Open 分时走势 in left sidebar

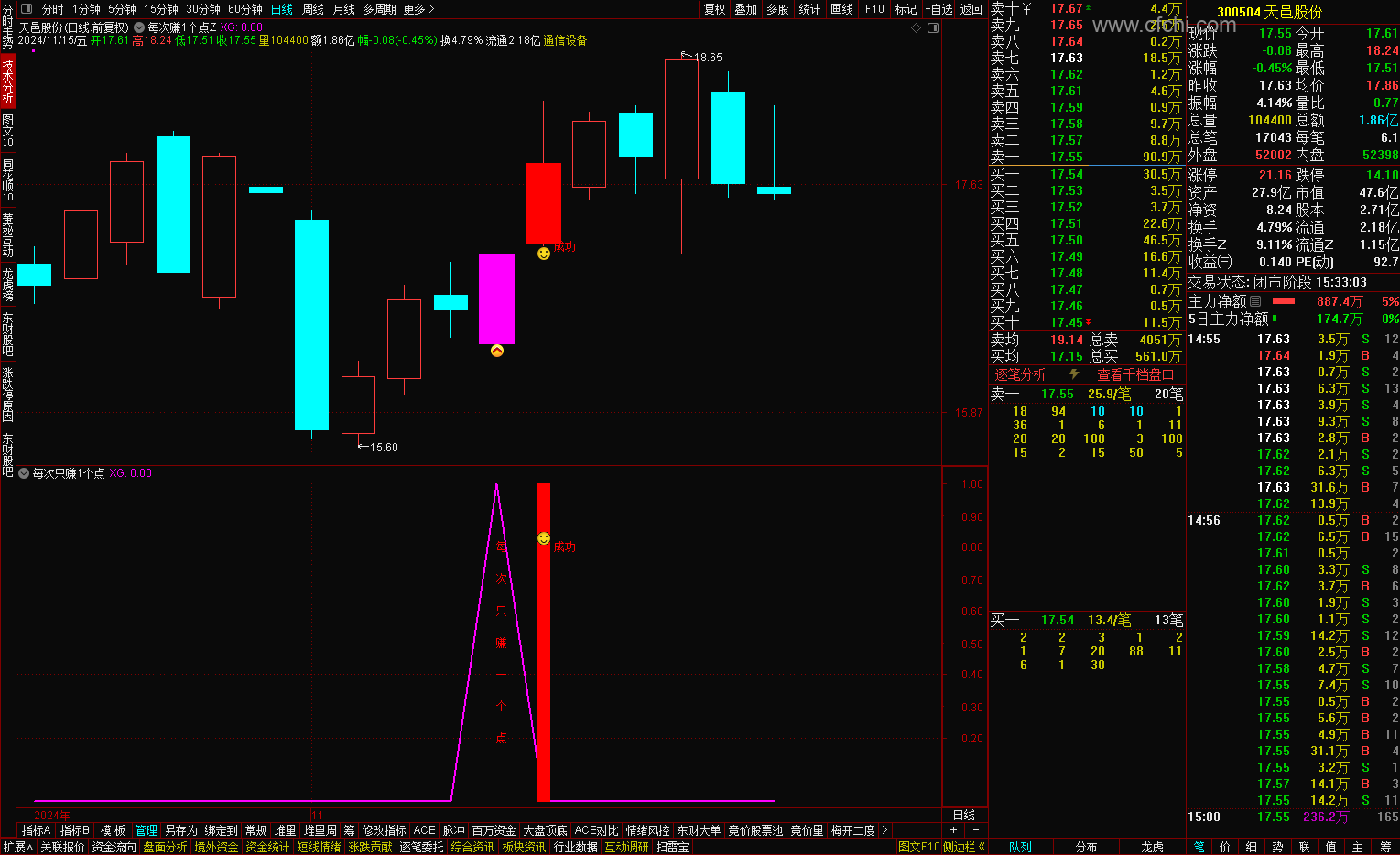coord(8,26)
